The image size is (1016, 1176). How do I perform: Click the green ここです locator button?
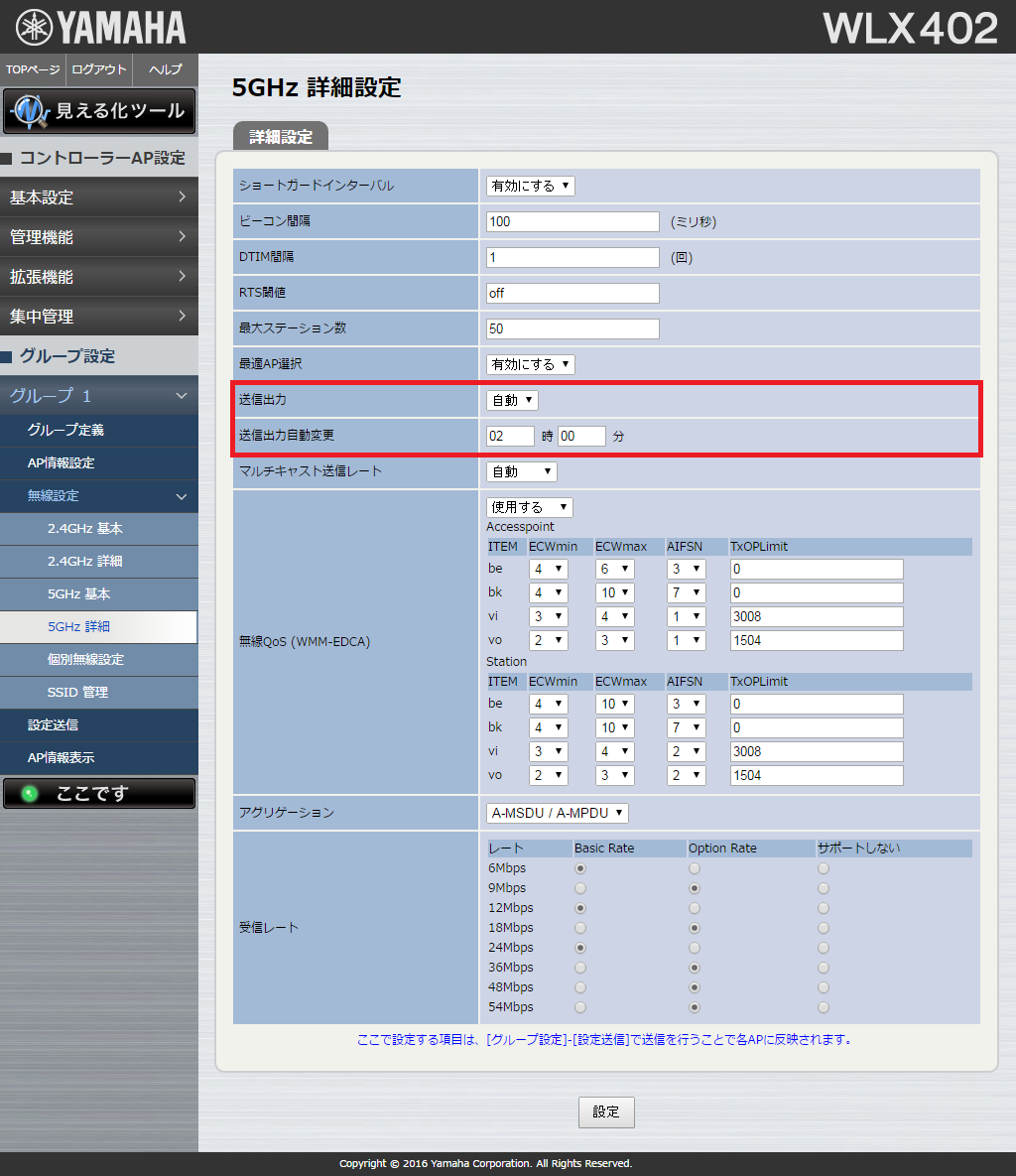tap(99, 794)
